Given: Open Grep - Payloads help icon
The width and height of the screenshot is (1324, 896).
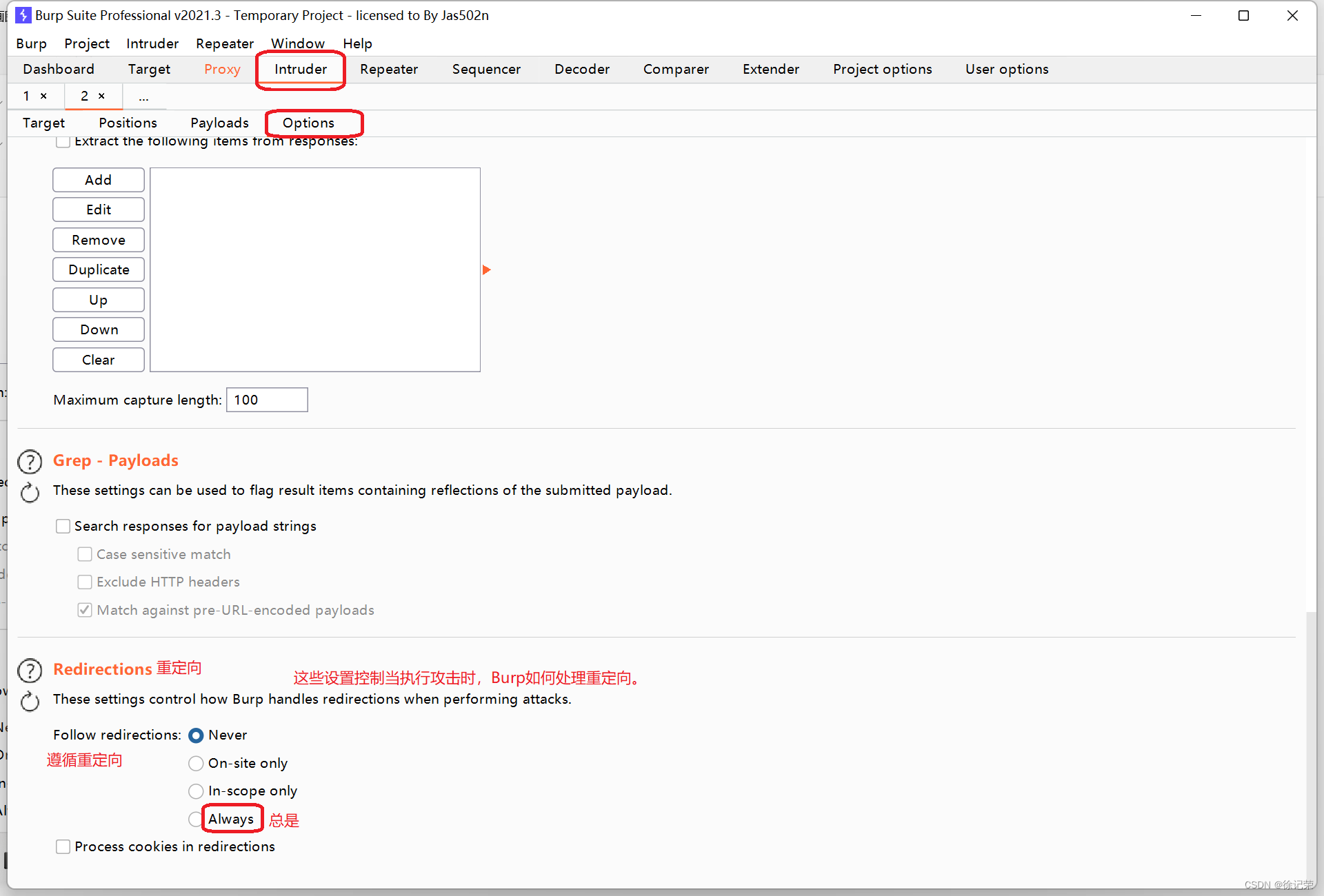Looking at the screenshot, I should (30, 461).
